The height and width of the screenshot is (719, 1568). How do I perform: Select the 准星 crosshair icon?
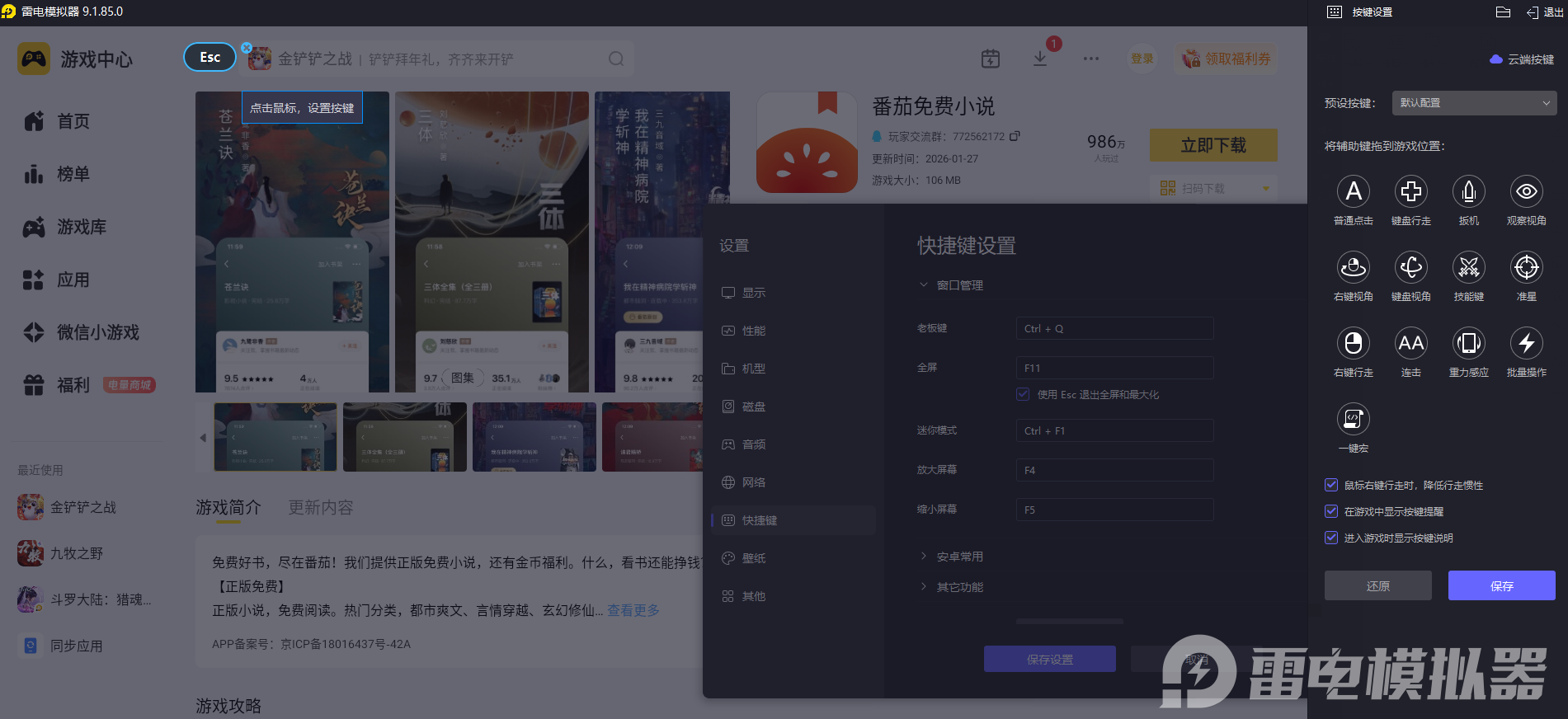(1526, 268)
